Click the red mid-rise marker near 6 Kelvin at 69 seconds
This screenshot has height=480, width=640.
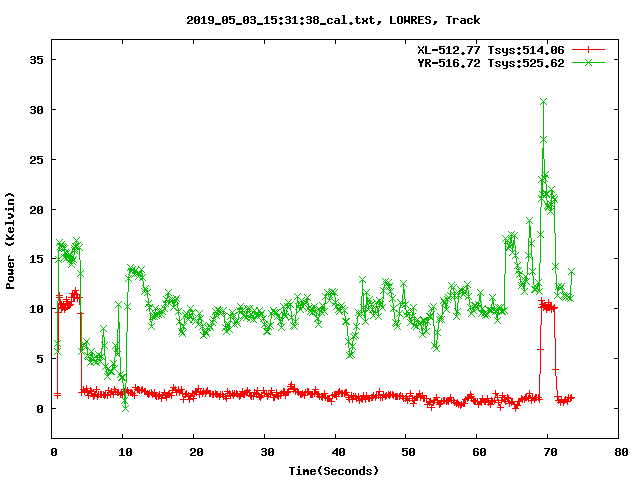(540, 349)
